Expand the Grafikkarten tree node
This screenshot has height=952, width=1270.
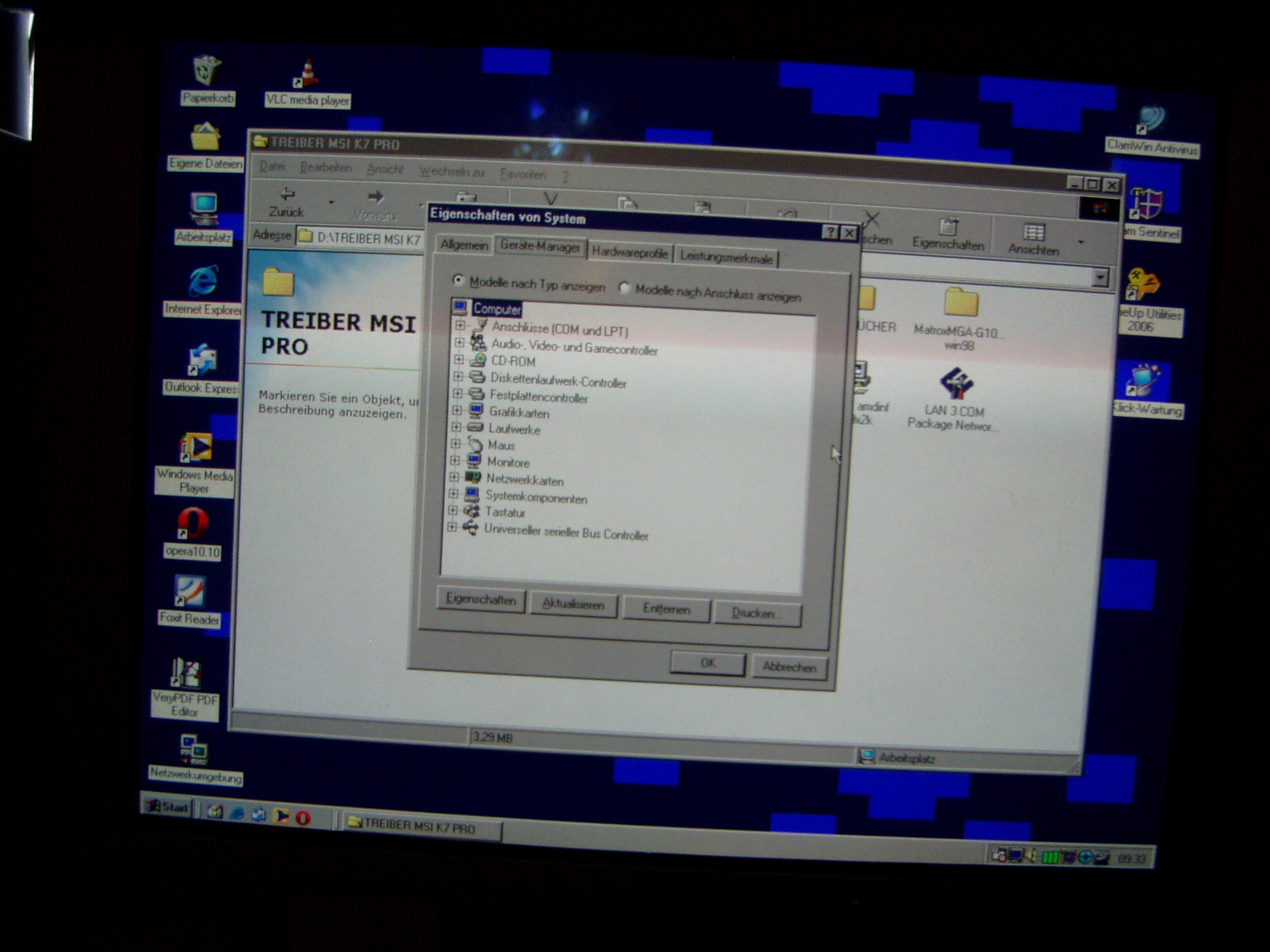(x=457, y=410)
